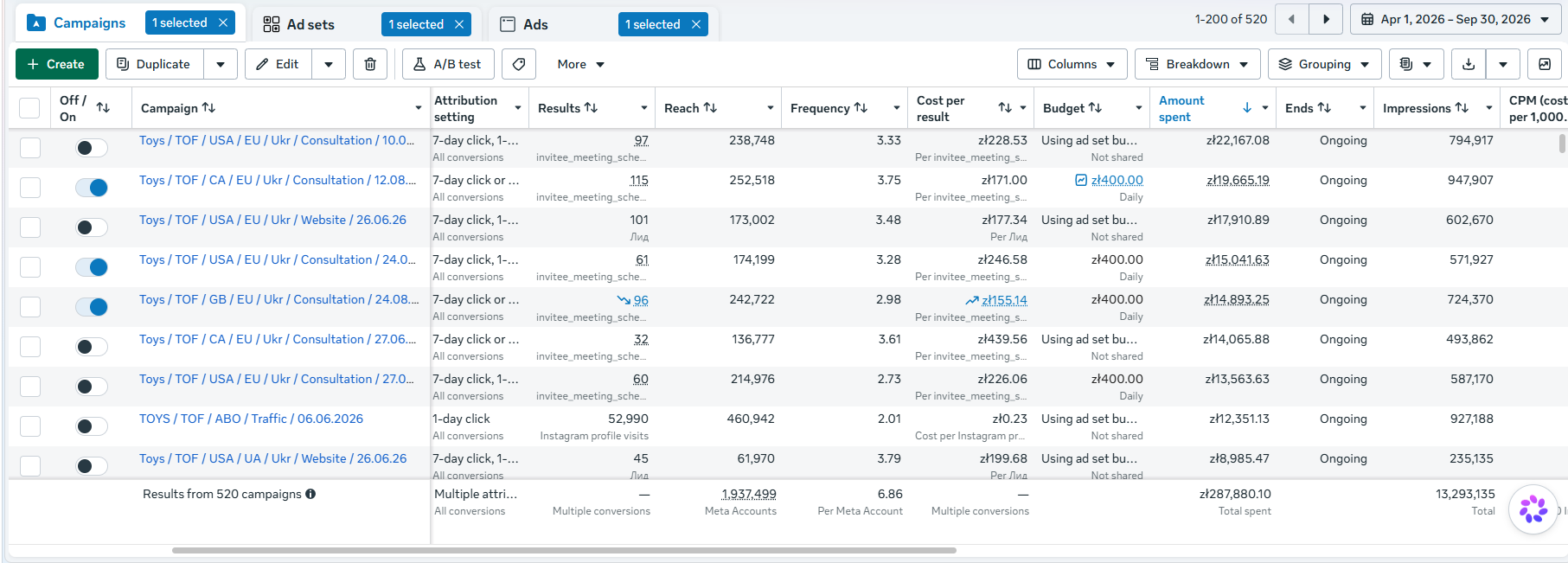The width and height of the screenshot is (1568, 563).
Task: Open the date range picker
Action: coord(1456,19)
